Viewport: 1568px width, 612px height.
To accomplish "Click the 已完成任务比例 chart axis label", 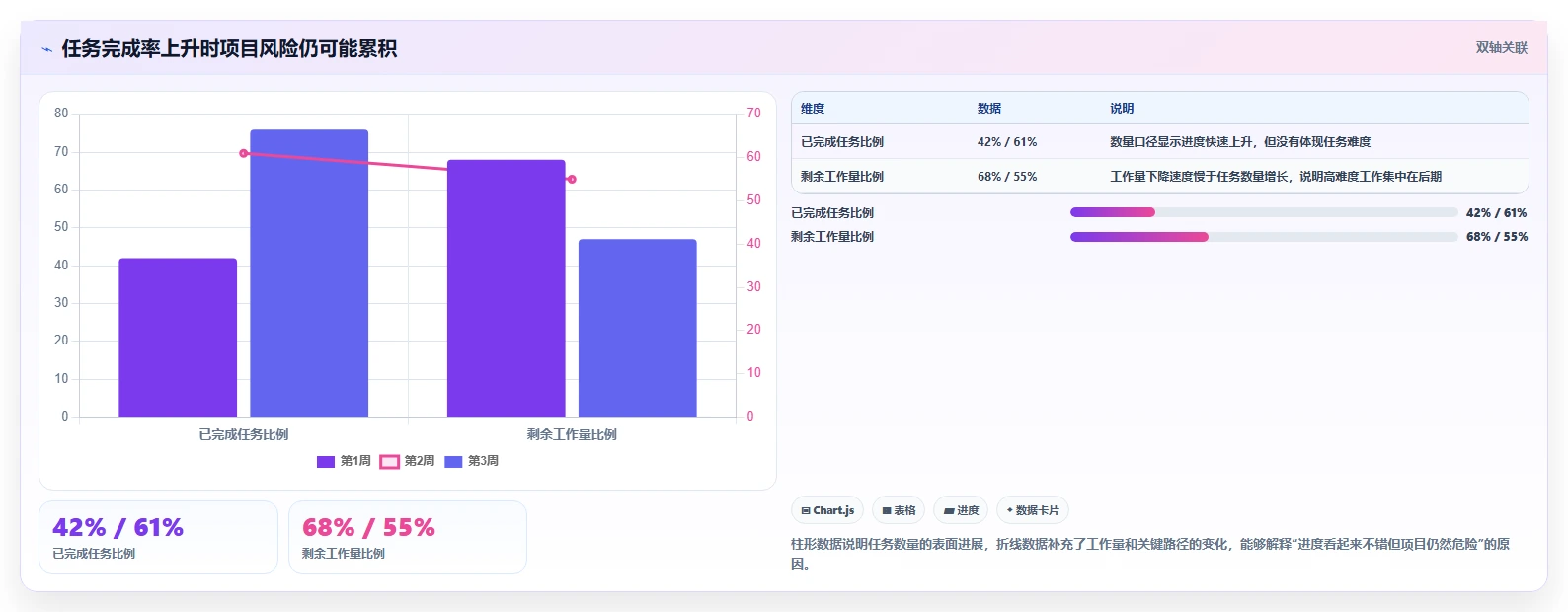I will pos(244,434).
